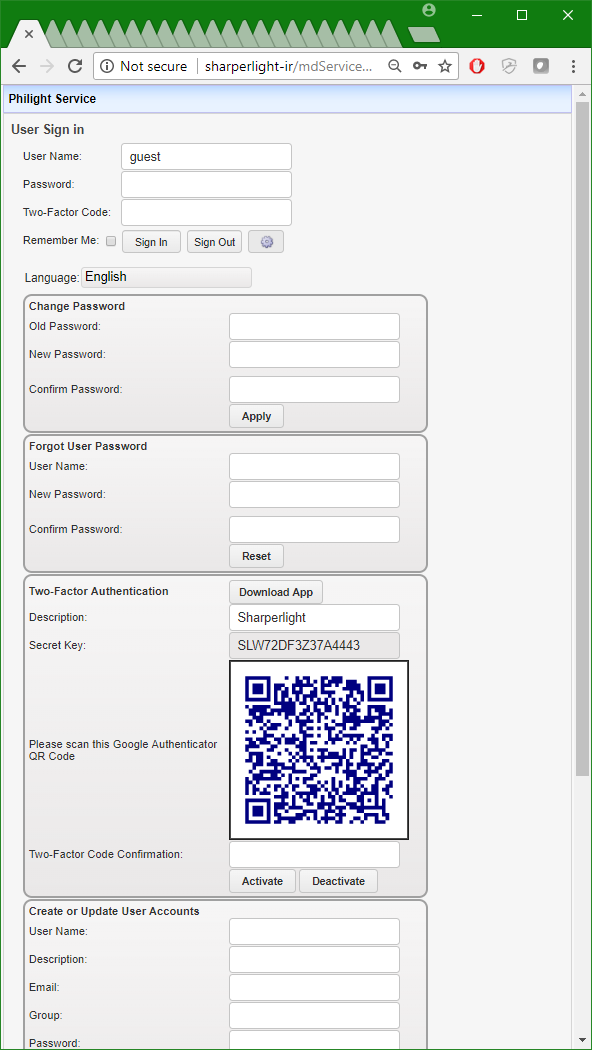Focus New Password field in Change Password

tap(315, 355)
